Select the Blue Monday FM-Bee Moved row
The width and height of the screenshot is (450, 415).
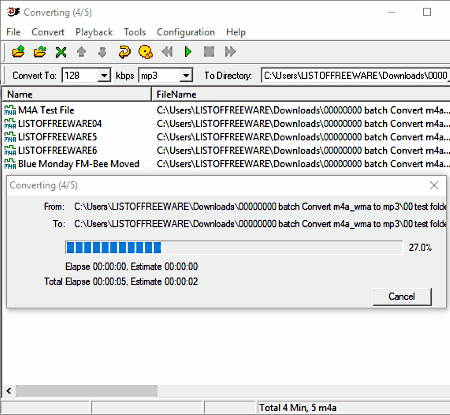click(227, 164)
